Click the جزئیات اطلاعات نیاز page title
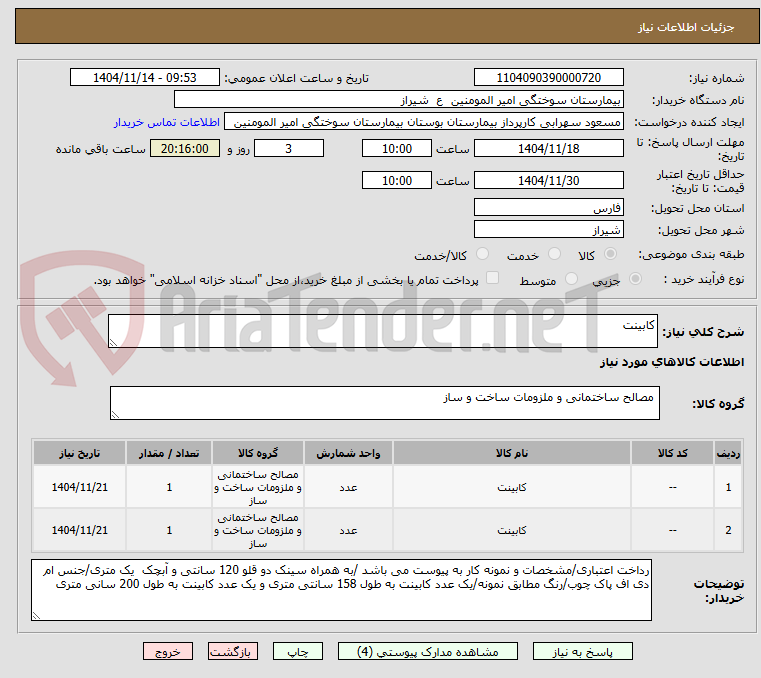 [685, 27]
